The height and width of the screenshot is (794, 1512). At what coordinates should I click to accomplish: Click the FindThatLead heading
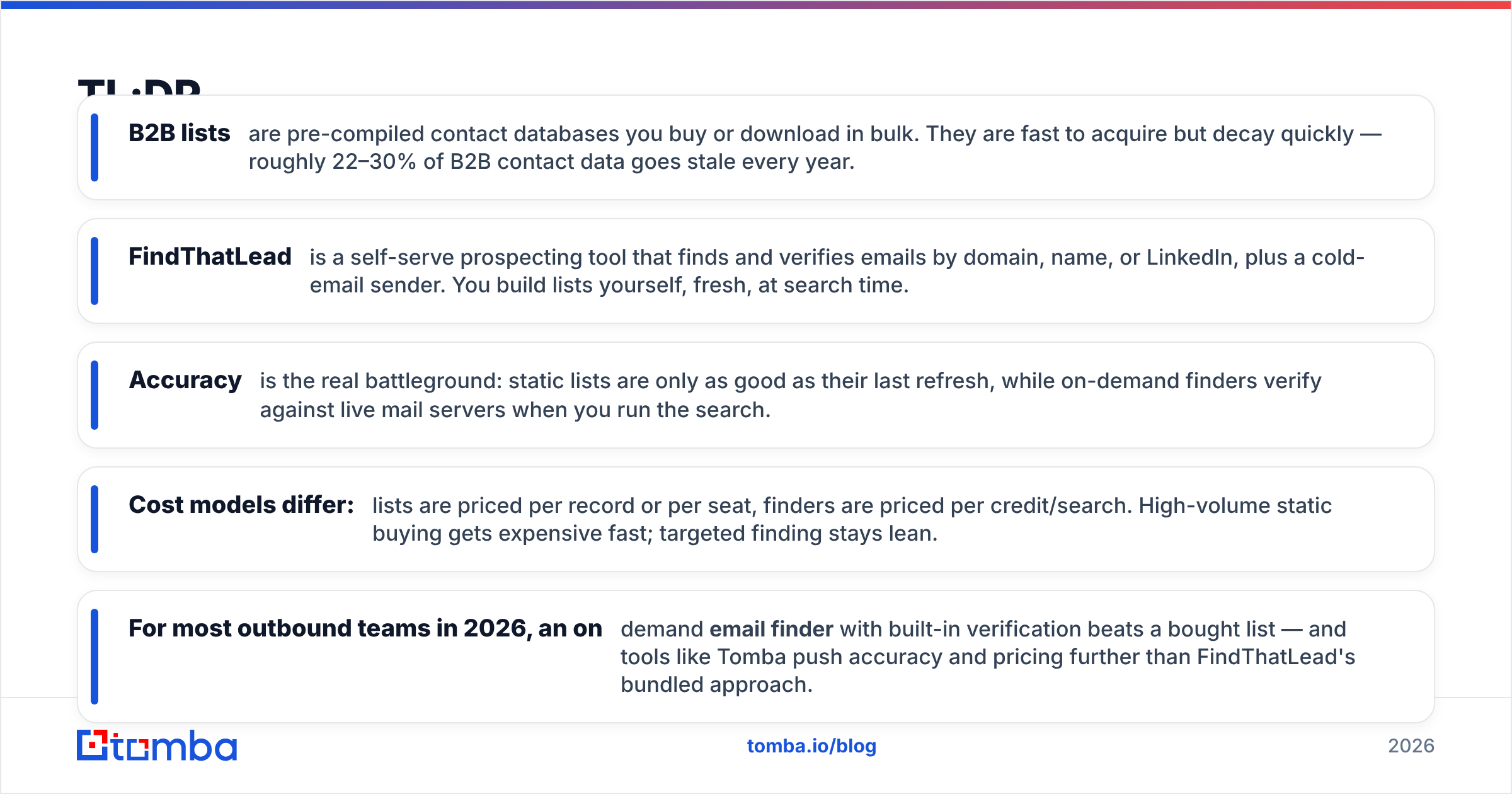pos(210,256)
